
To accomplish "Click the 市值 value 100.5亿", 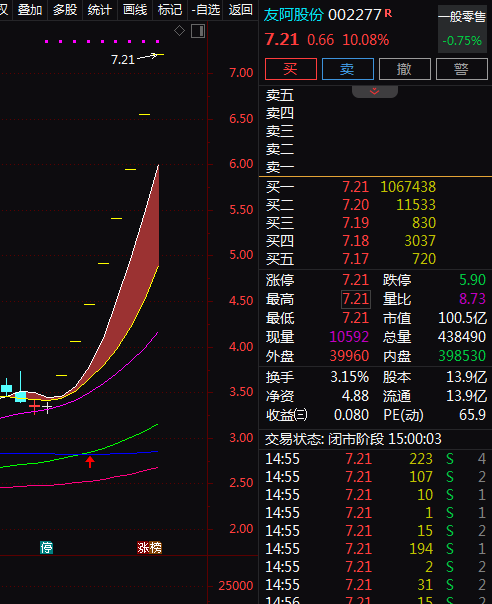I will pyautogui.click(x=462, y=318).
